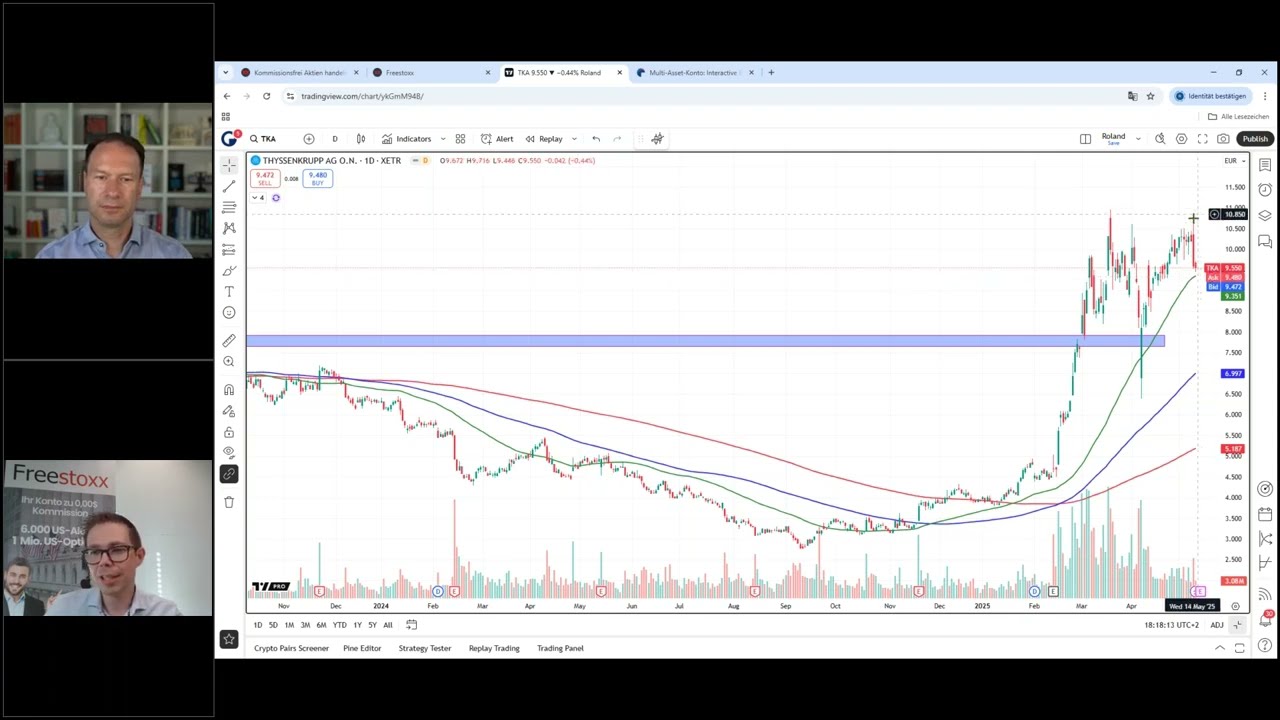Open the Roland layout dropdown arrow

1138,139
